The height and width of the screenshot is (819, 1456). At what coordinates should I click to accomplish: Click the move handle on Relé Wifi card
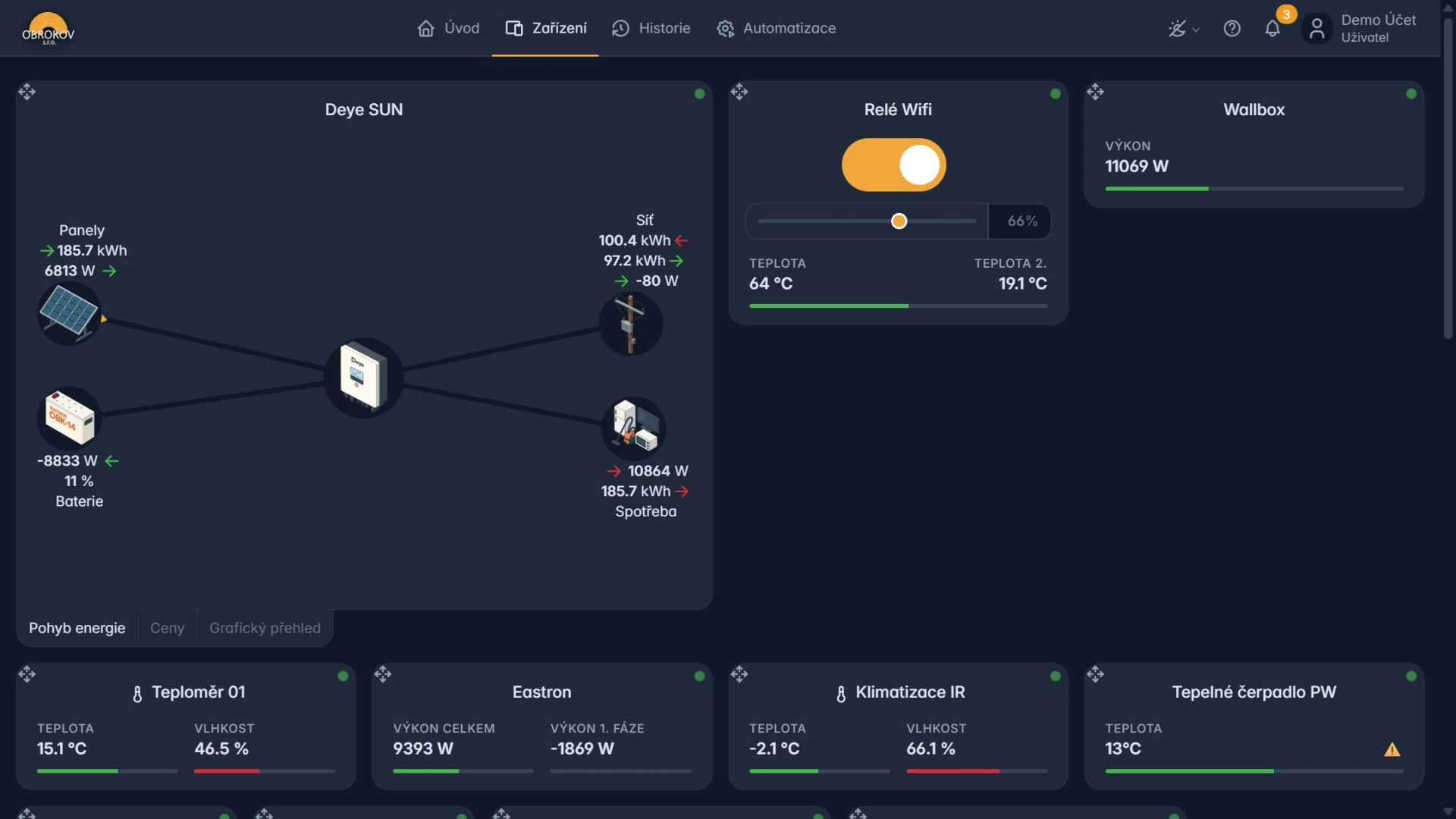tap(739, 92)
